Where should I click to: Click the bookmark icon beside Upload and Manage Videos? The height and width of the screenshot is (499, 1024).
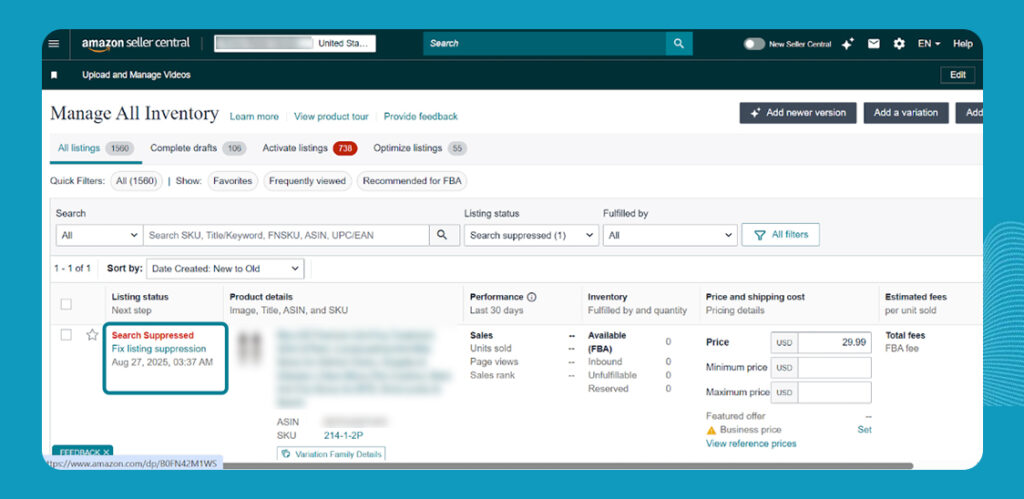click(54, 75)
